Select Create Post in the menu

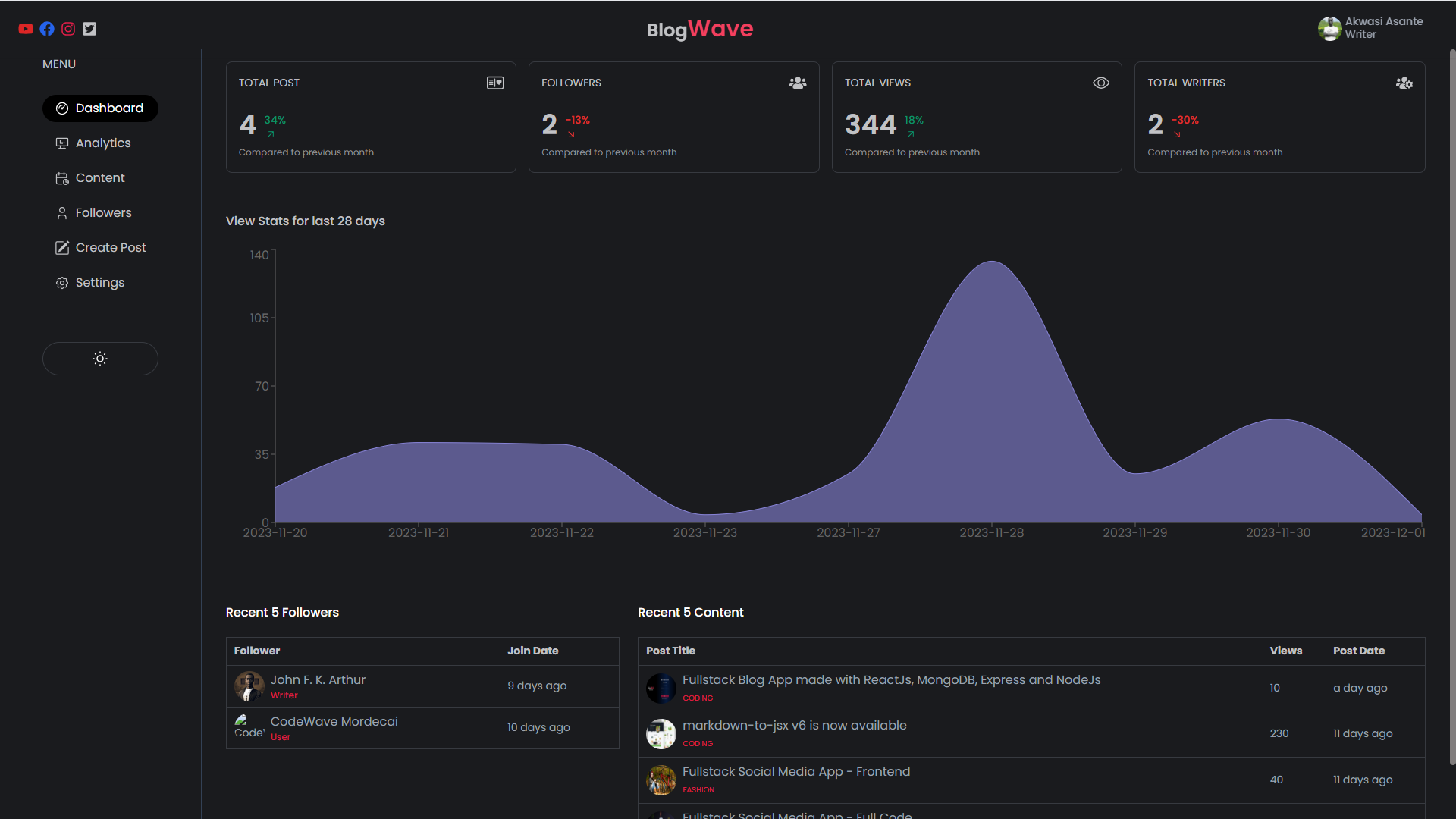pyautogui.click(x=110, y=248)
